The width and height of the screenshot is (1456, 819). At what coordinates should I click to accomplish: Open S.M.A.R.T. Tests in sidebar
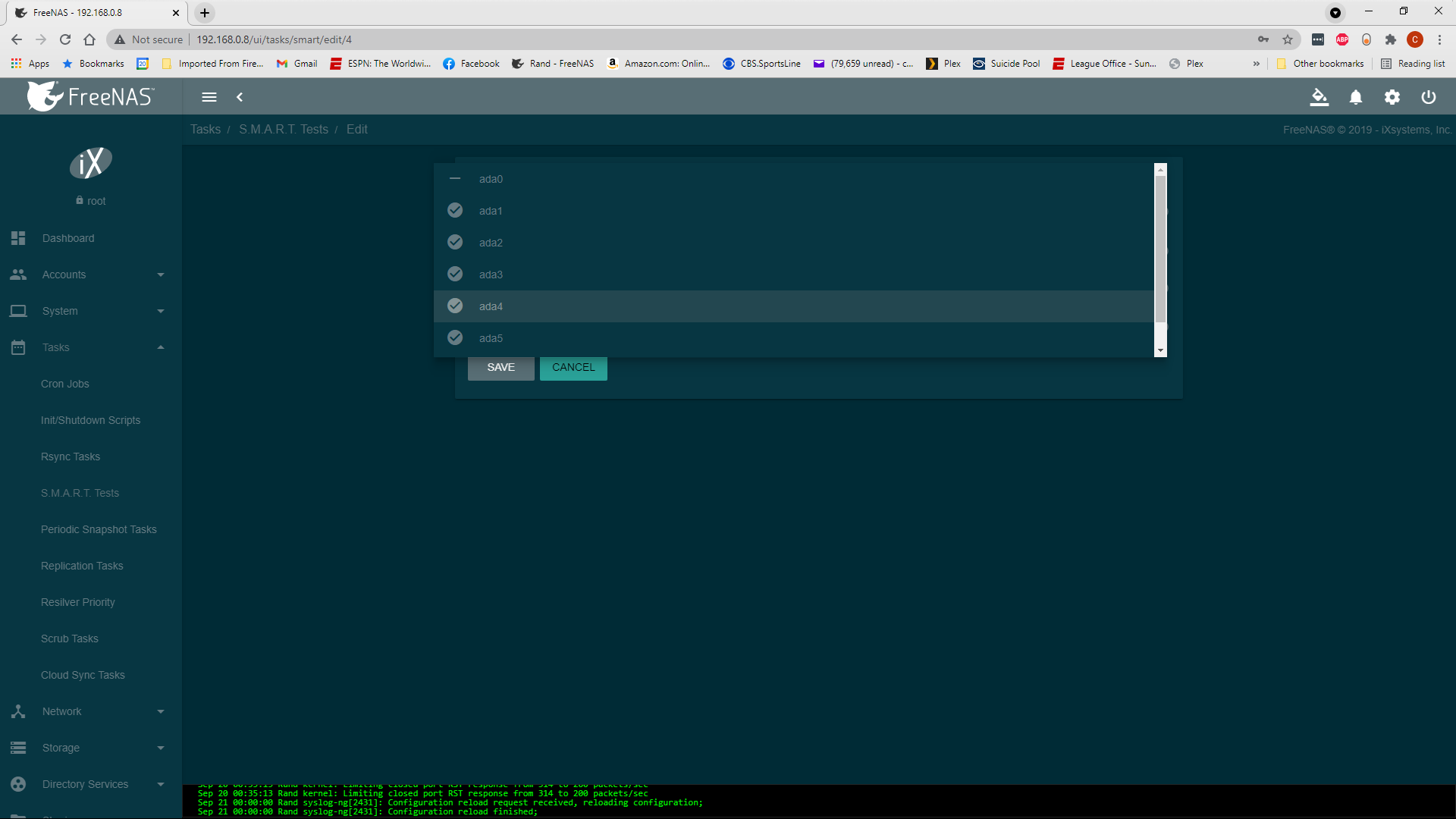click(x=80, y=493)
